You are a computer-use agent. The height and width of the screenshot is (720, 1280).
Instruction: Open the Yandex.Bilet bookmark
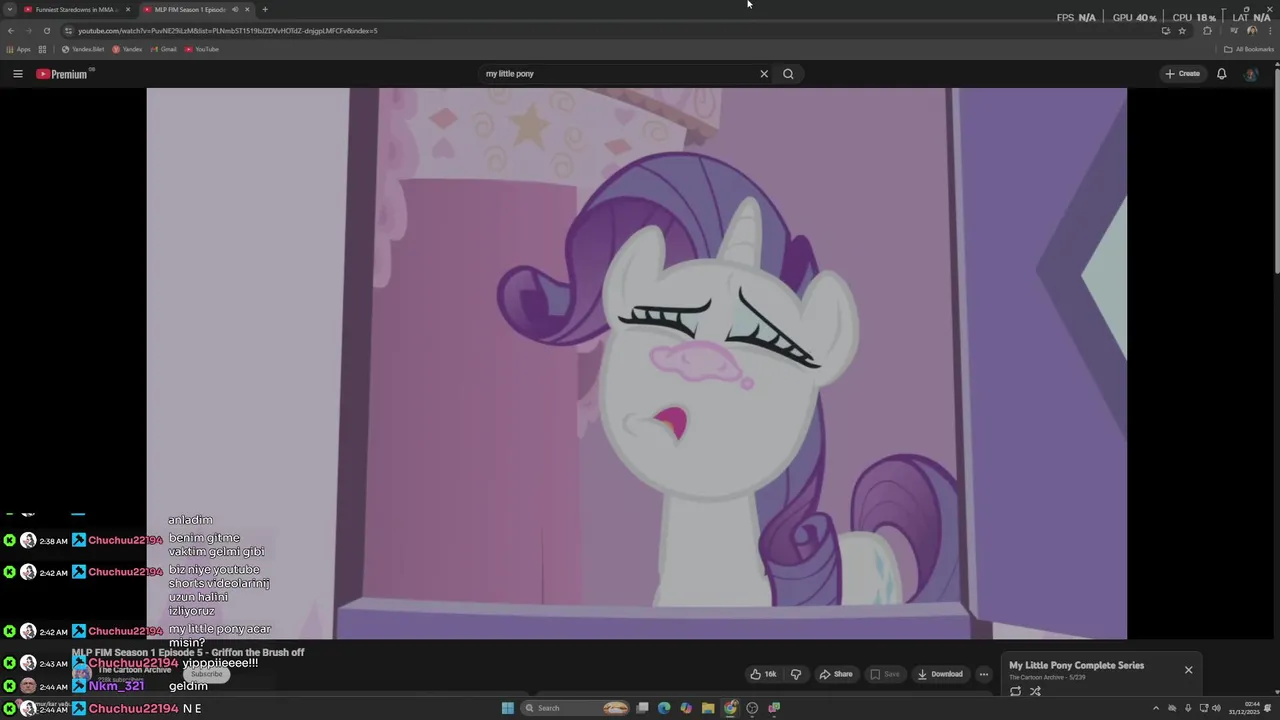point(83,49)
